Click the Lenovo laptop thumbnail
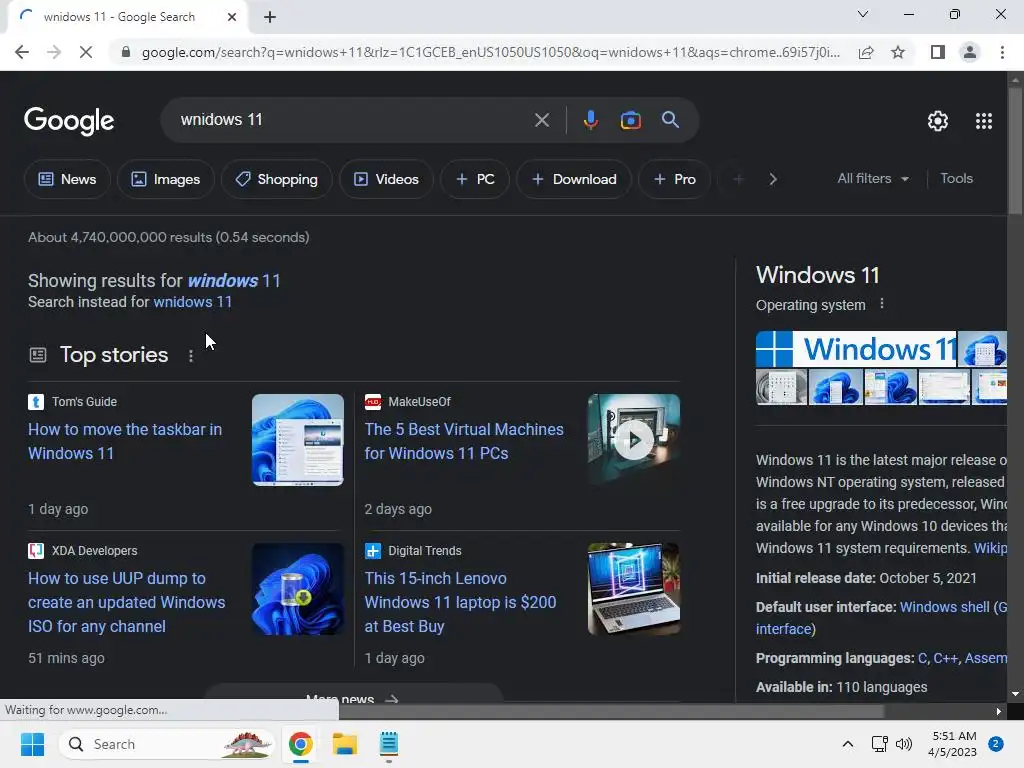Image resolution: width=1024 pixels, height=768 pixels. 633,589
